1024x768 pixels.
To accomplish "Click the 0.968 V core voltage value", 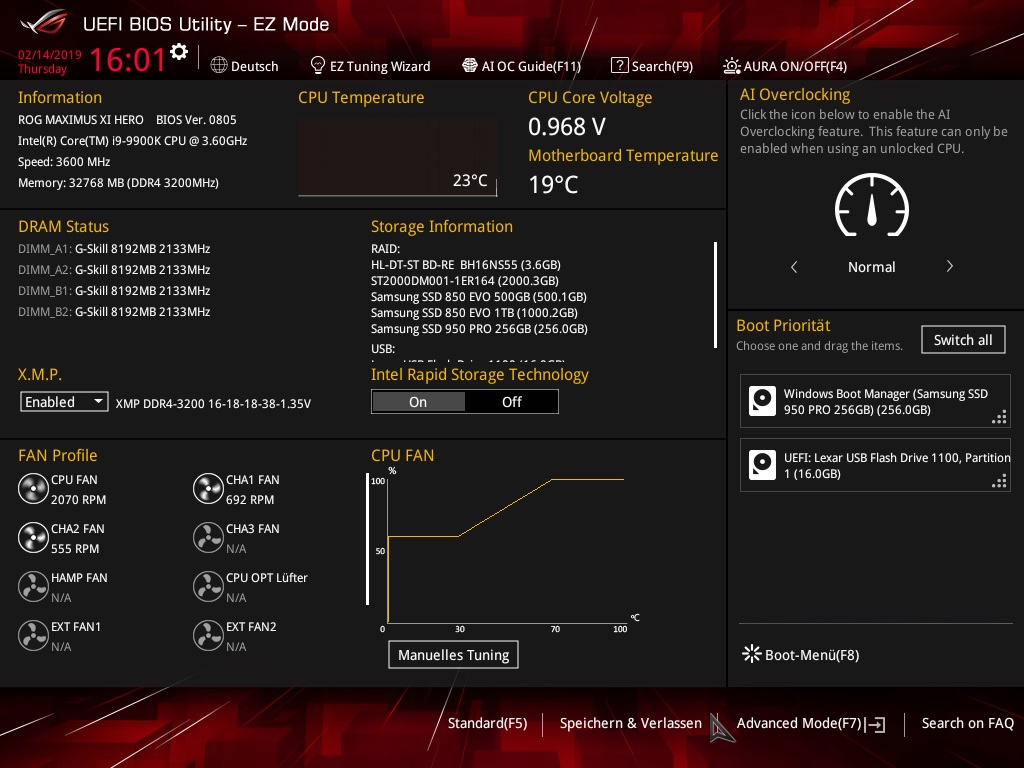I will tap(567, 127).
